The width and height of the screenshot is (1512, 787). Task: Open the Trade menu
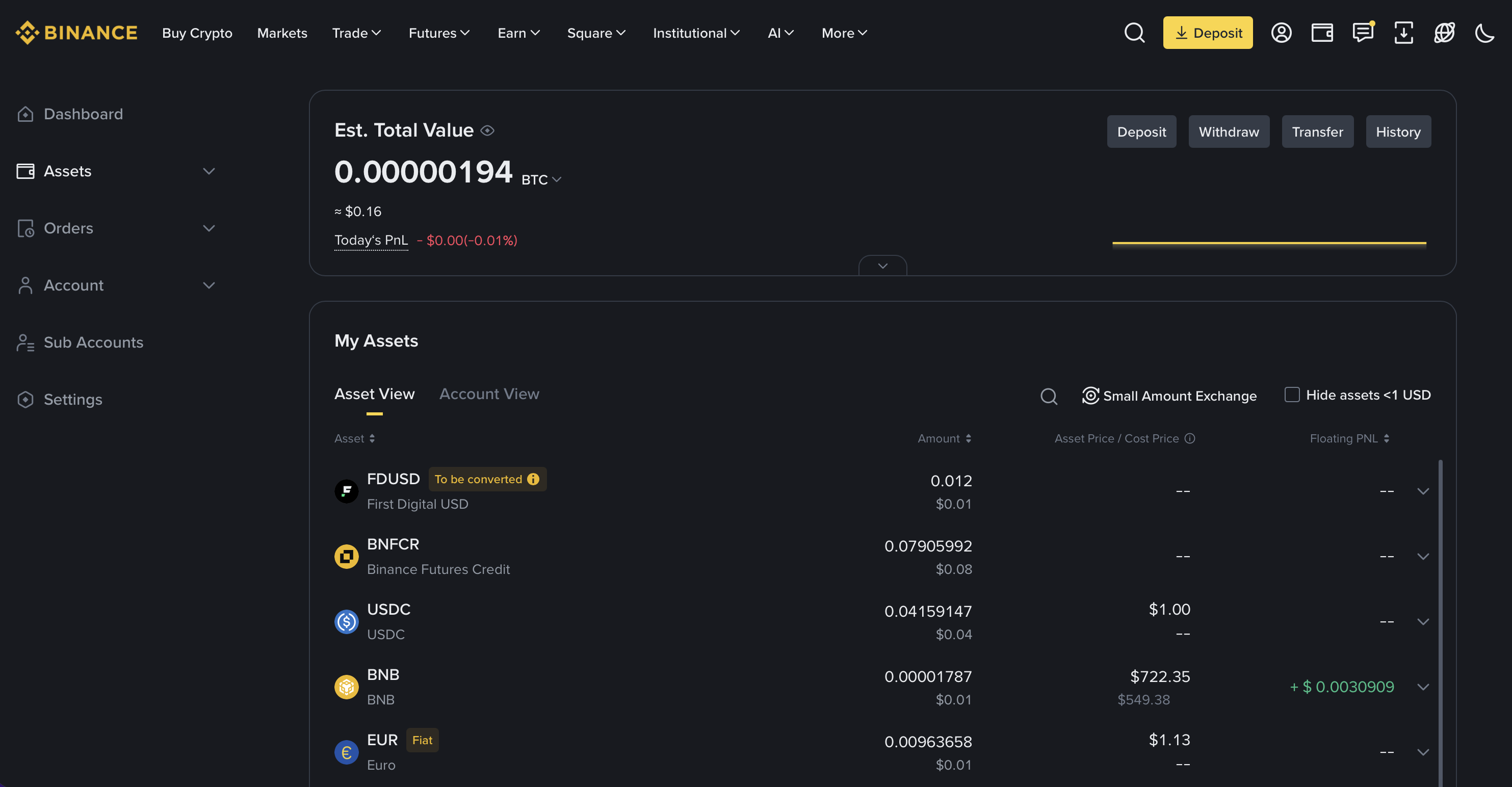coord(356,33)
